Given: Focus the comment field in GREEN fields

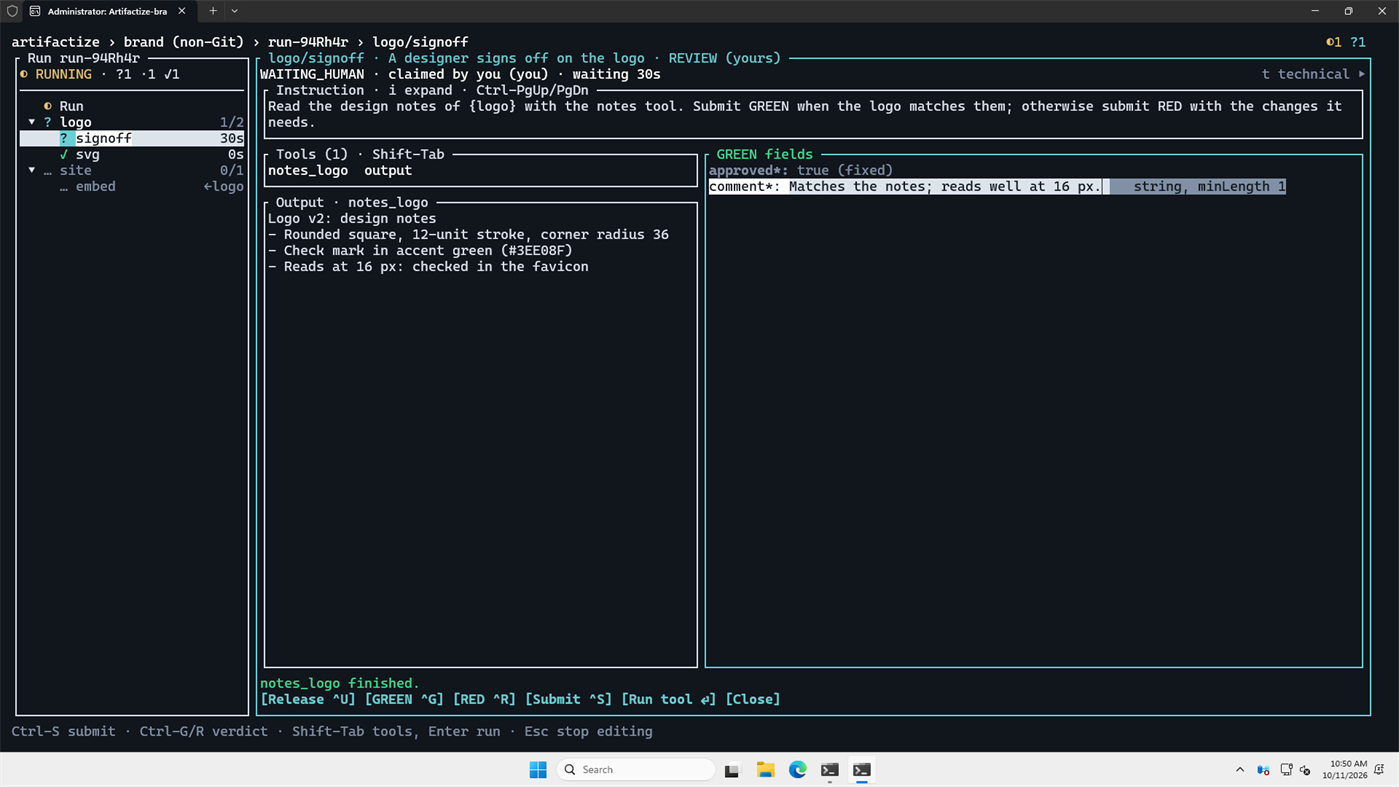Looking at the screenshot, I should pos(997,186).
